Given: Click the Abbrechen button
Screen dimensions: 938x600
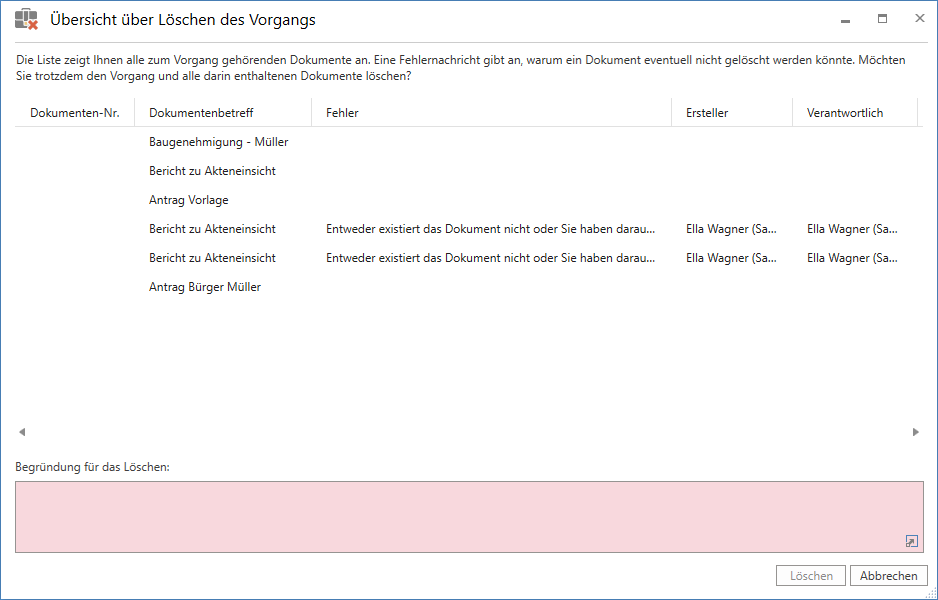Looking at the screenshot, I should click(x=888, y=575).
